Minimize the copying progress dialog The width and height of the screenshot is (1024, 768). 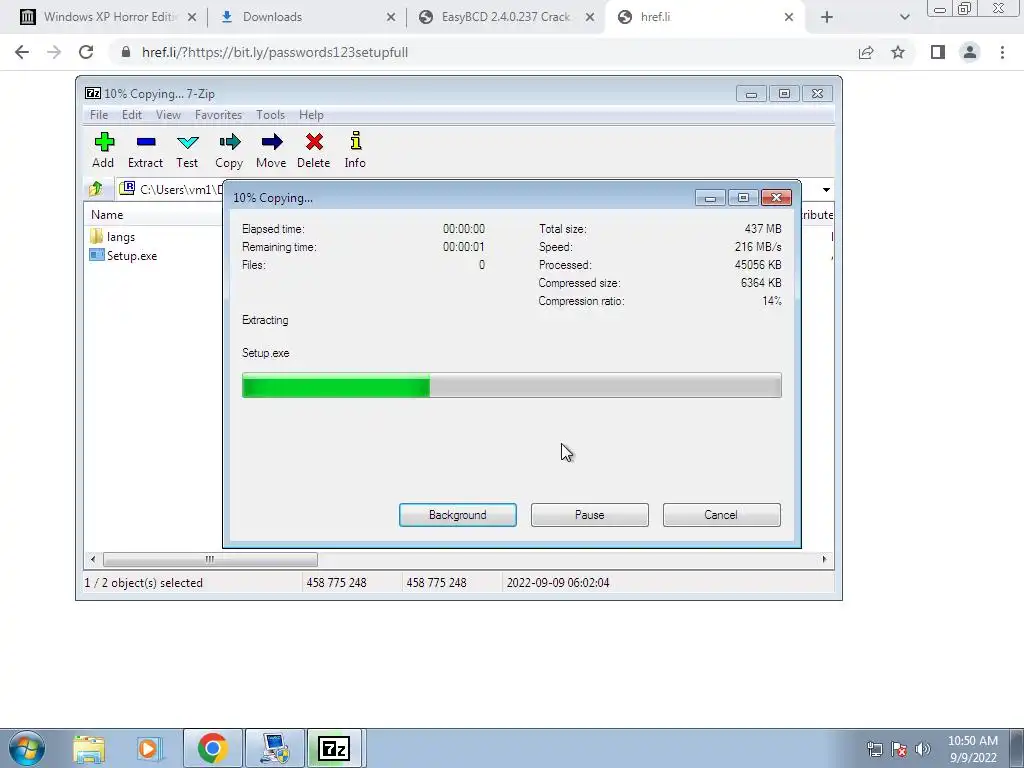[710, 198]
